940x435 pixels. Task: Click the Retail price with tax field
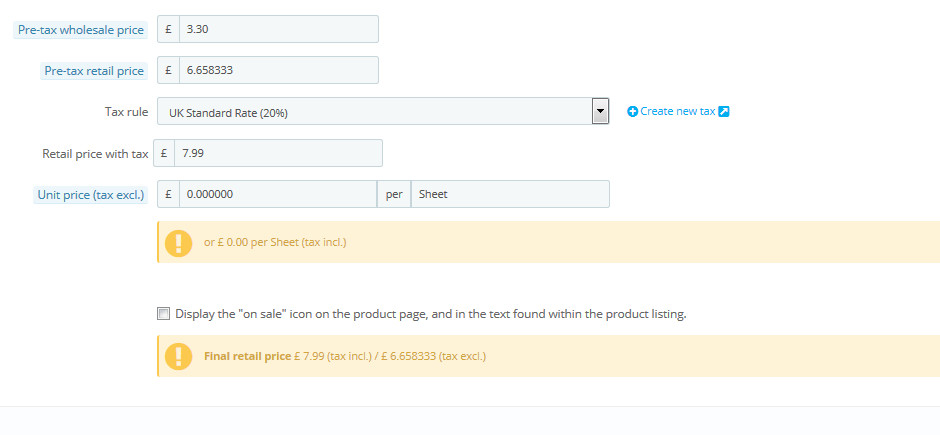(x=278, y=153)
